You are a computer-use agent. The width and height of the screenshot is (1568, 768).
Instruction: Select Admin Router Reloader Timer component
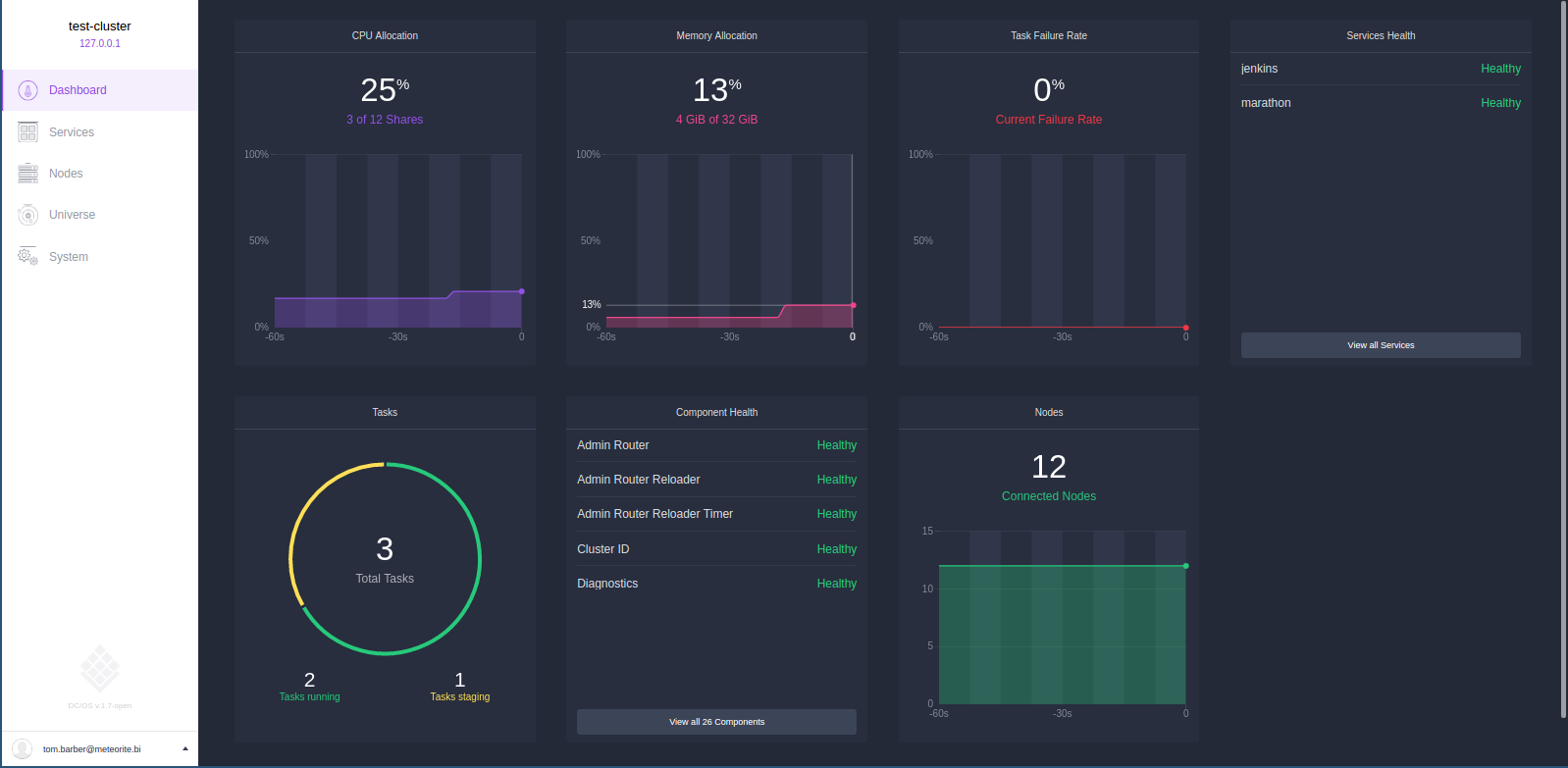716,514
